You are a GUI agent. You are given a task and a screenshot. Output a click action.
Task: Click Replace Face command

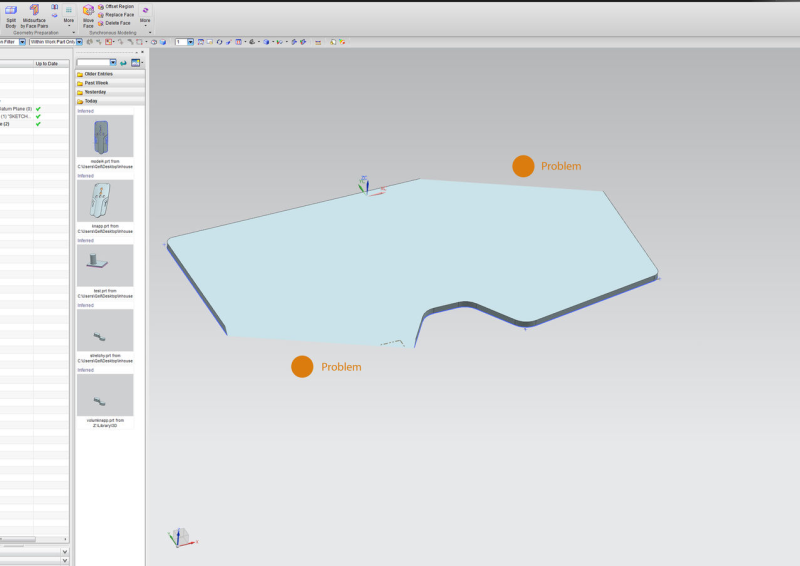coord(116,15)
